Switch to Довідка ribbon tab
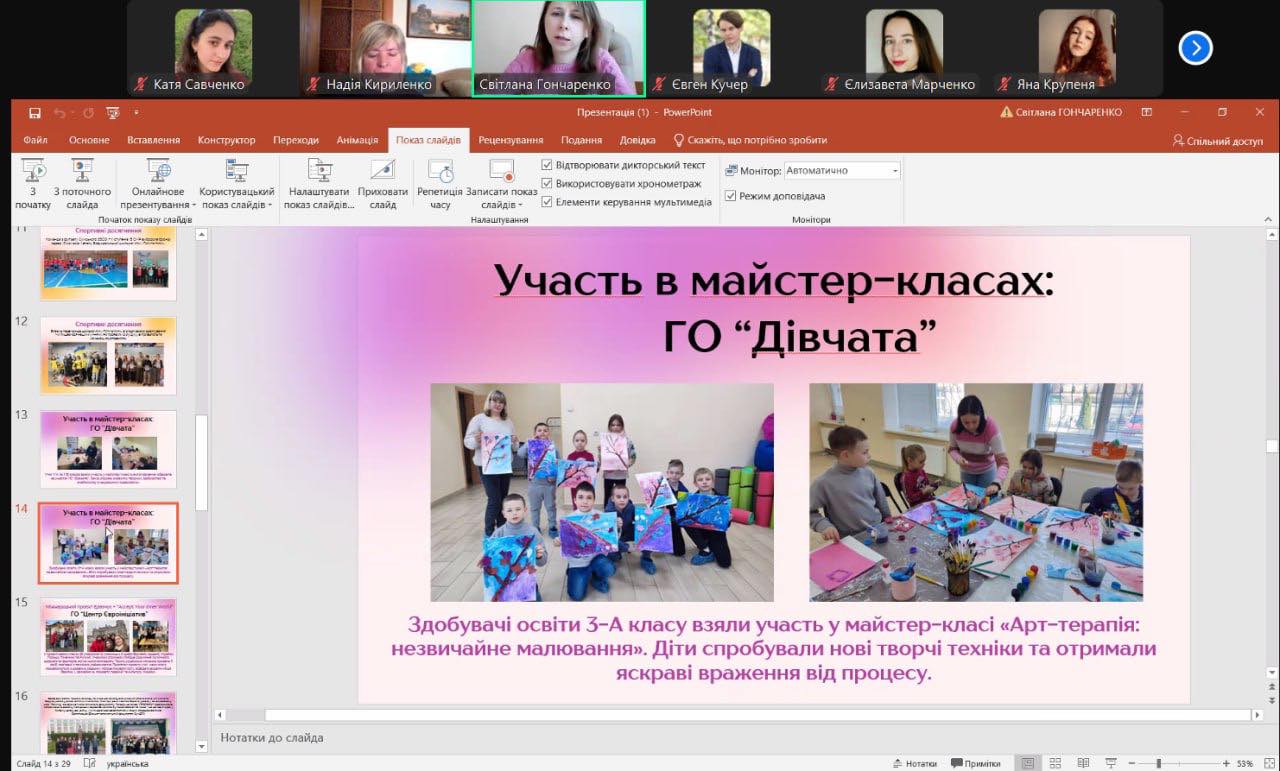The width and height of the screenshot is (1280, 771). pyautogui.click(x=637, y=140)
